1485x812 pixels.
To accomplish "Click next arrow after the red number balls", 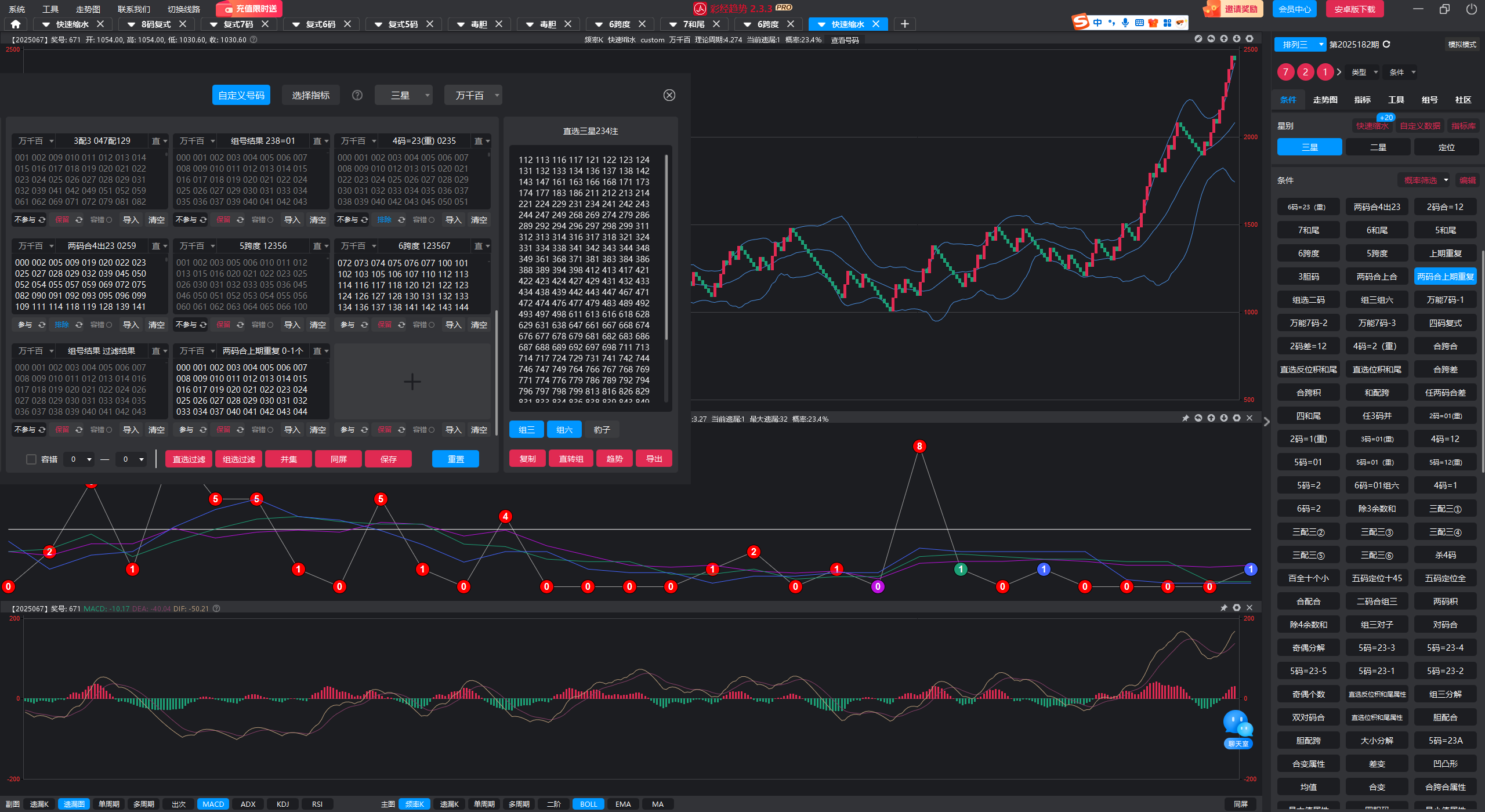I will click(1339, 72).
